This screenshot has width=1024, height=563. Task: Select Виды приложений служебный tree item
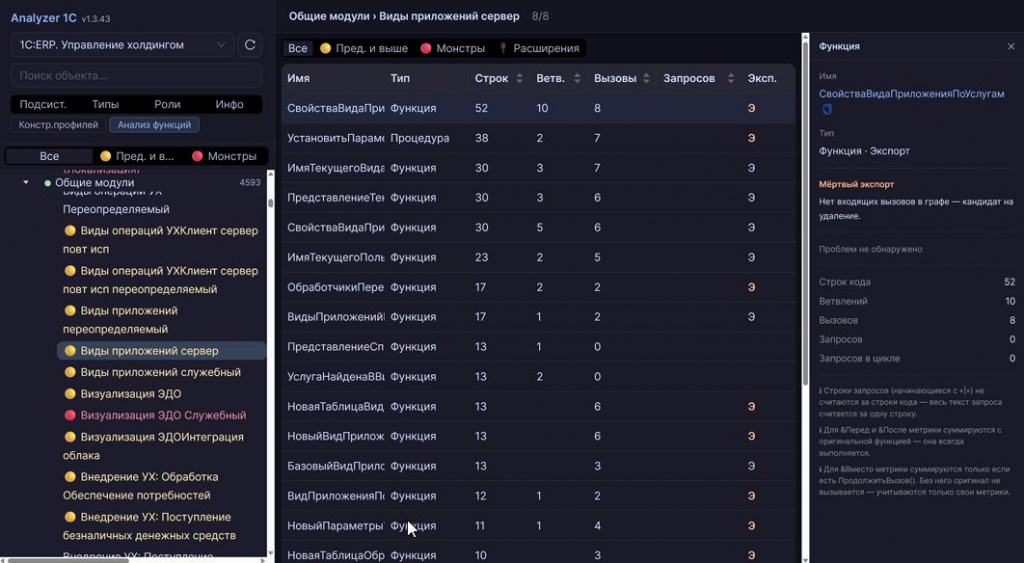coord(161,372)
